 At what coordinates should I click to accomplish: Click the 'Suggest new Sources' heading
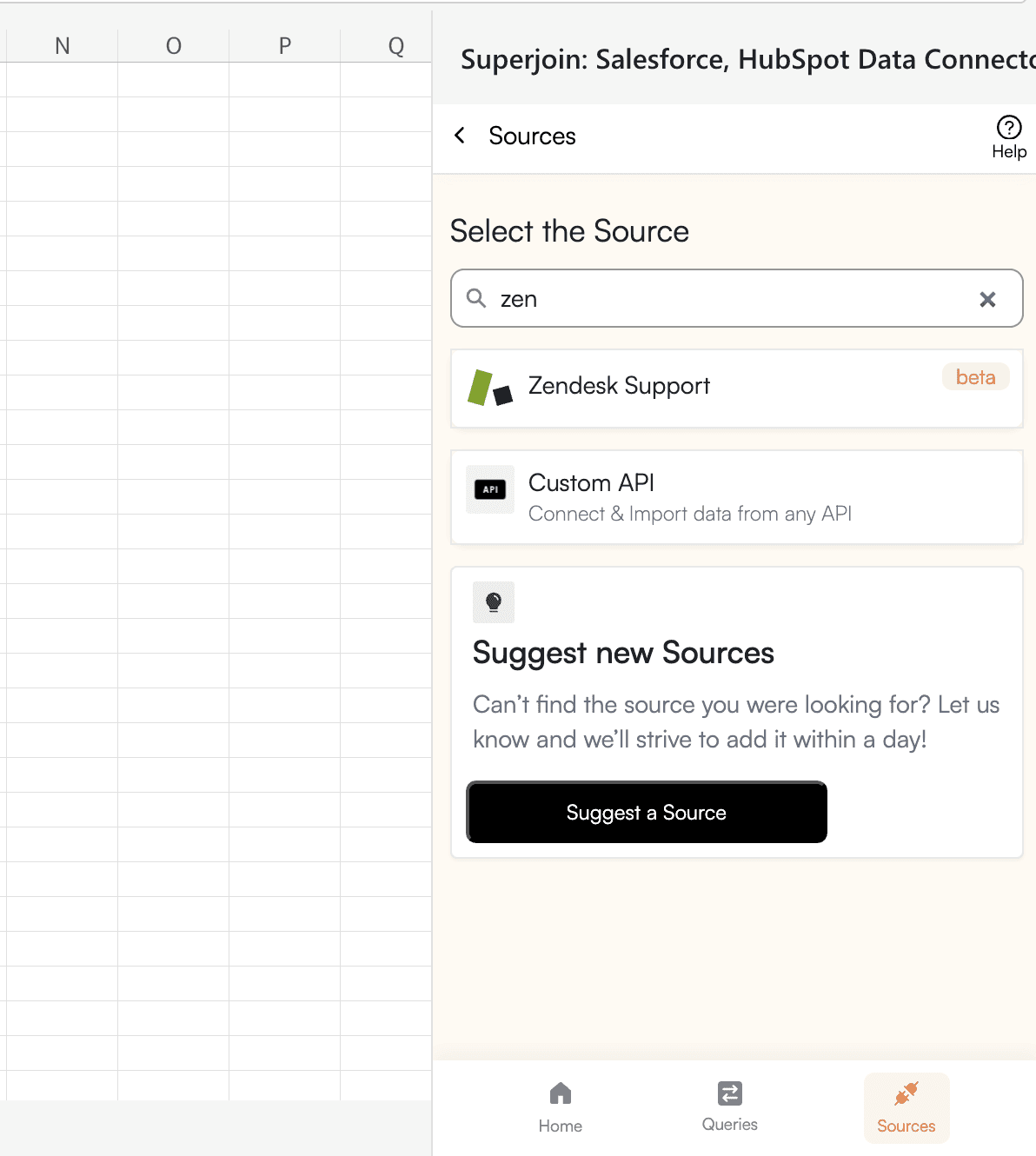pyautogui.click(x=623, y=653)
